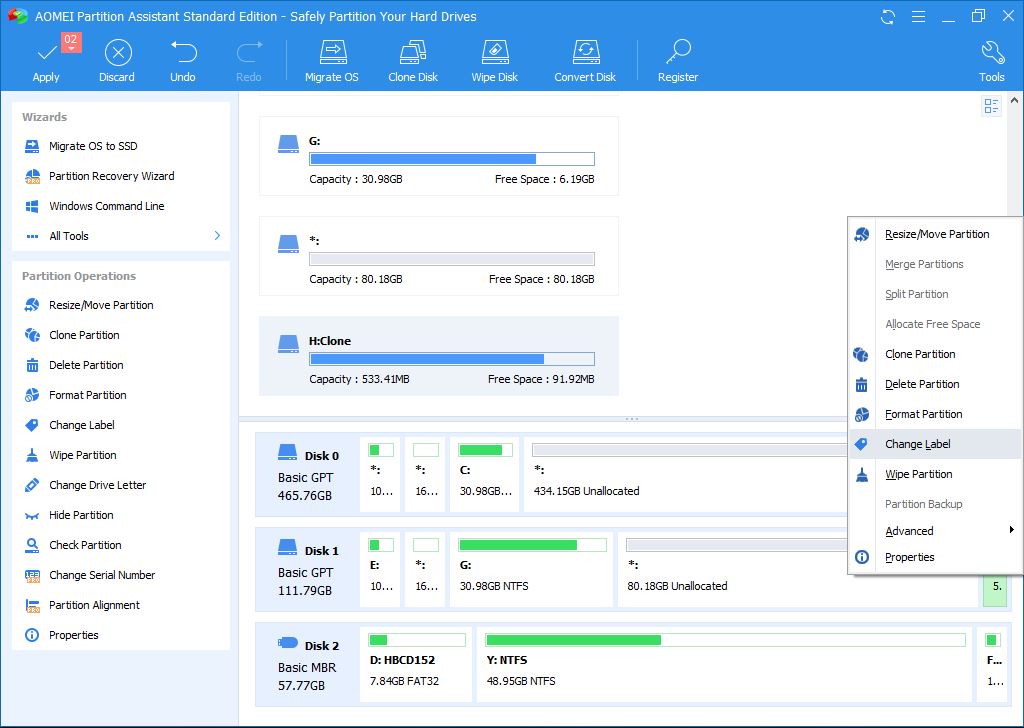Launch the Convert Disk tool

(x=585, y=53)
